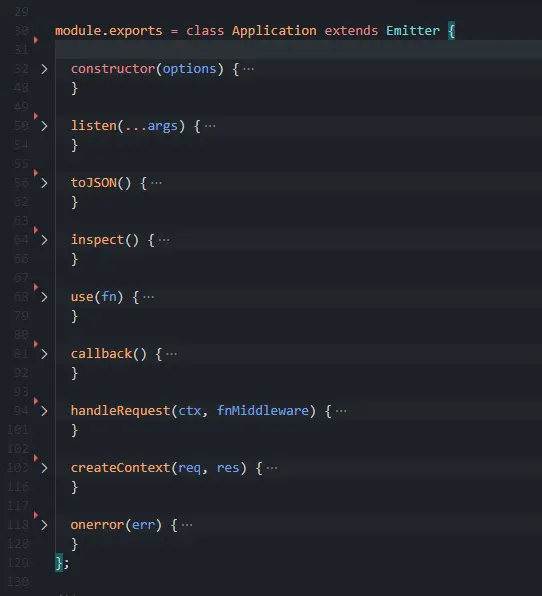Click the ellipsis after constructor(options) {
The width and height of the screenshot is (542, 596).
(x=249, y=69)
